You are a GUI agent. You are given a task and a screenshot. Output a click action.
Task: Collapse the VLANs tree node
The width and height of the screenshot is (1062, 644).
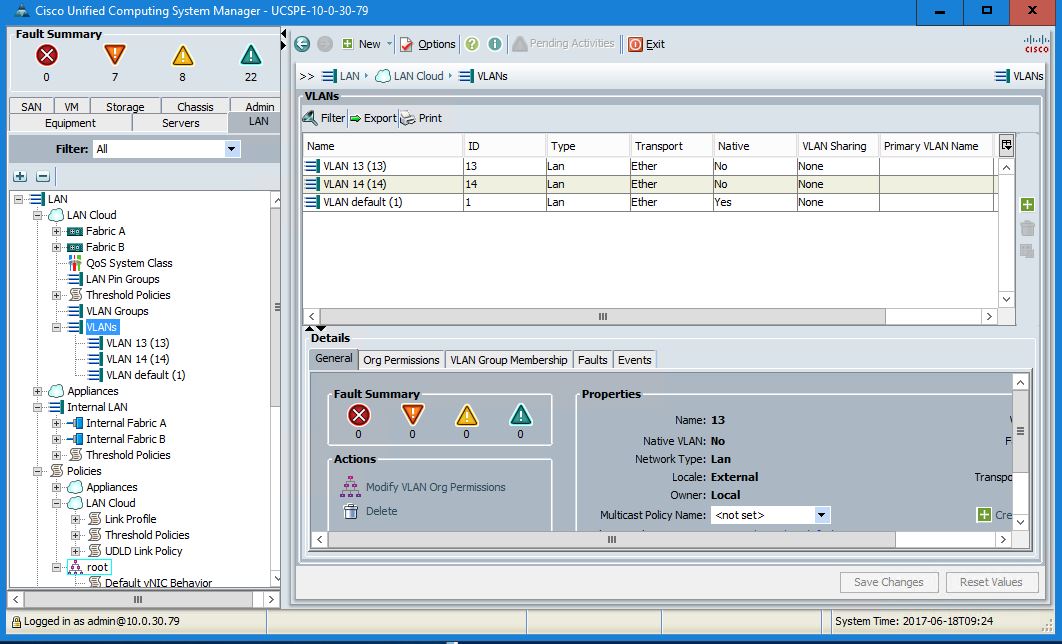[57, 328]
